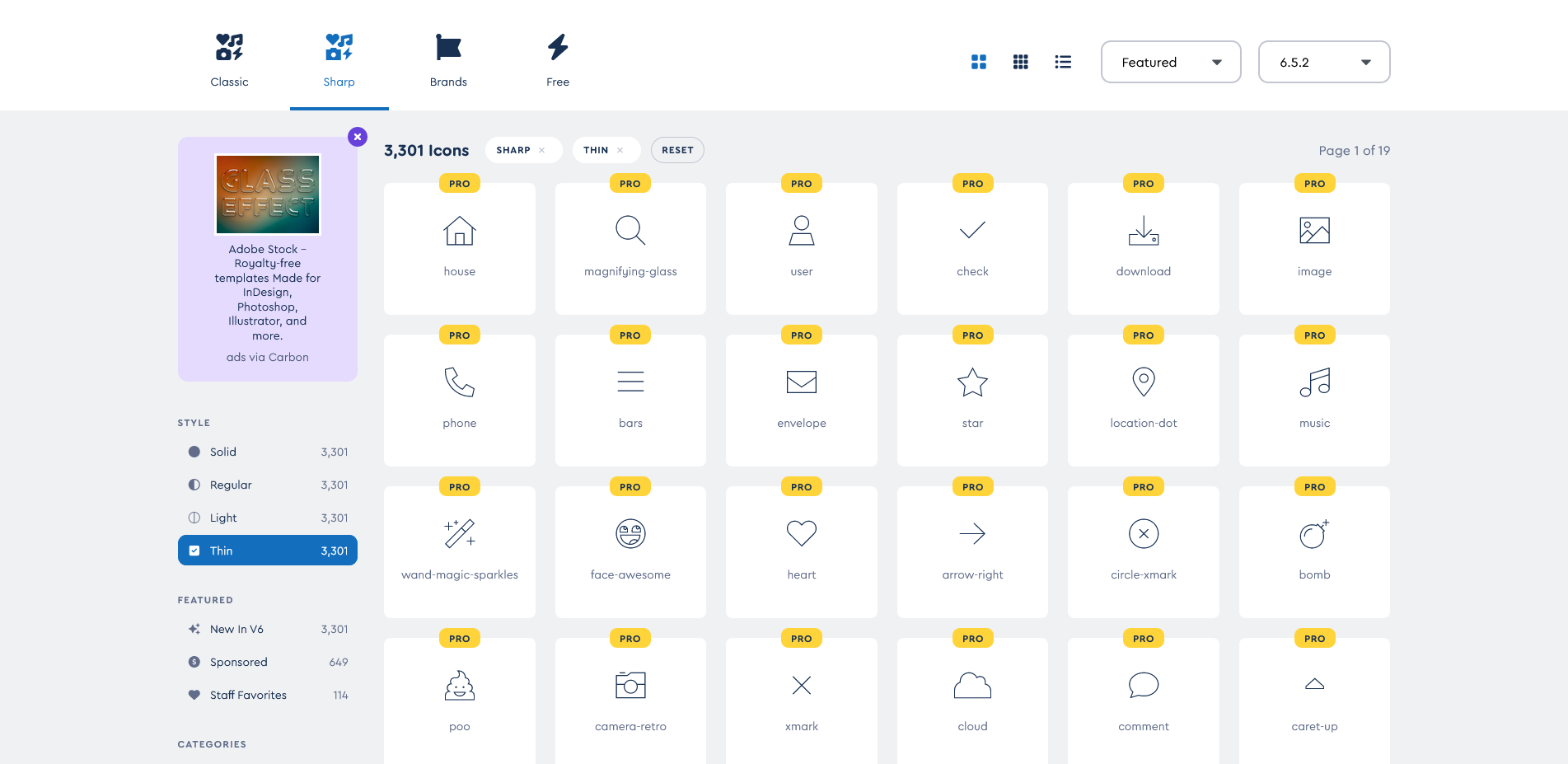This screenshot has width=1568, height=764.
Task: Open the wand-magic-sparkles icon
Action: pyautogui.click(x=459, y=551)
